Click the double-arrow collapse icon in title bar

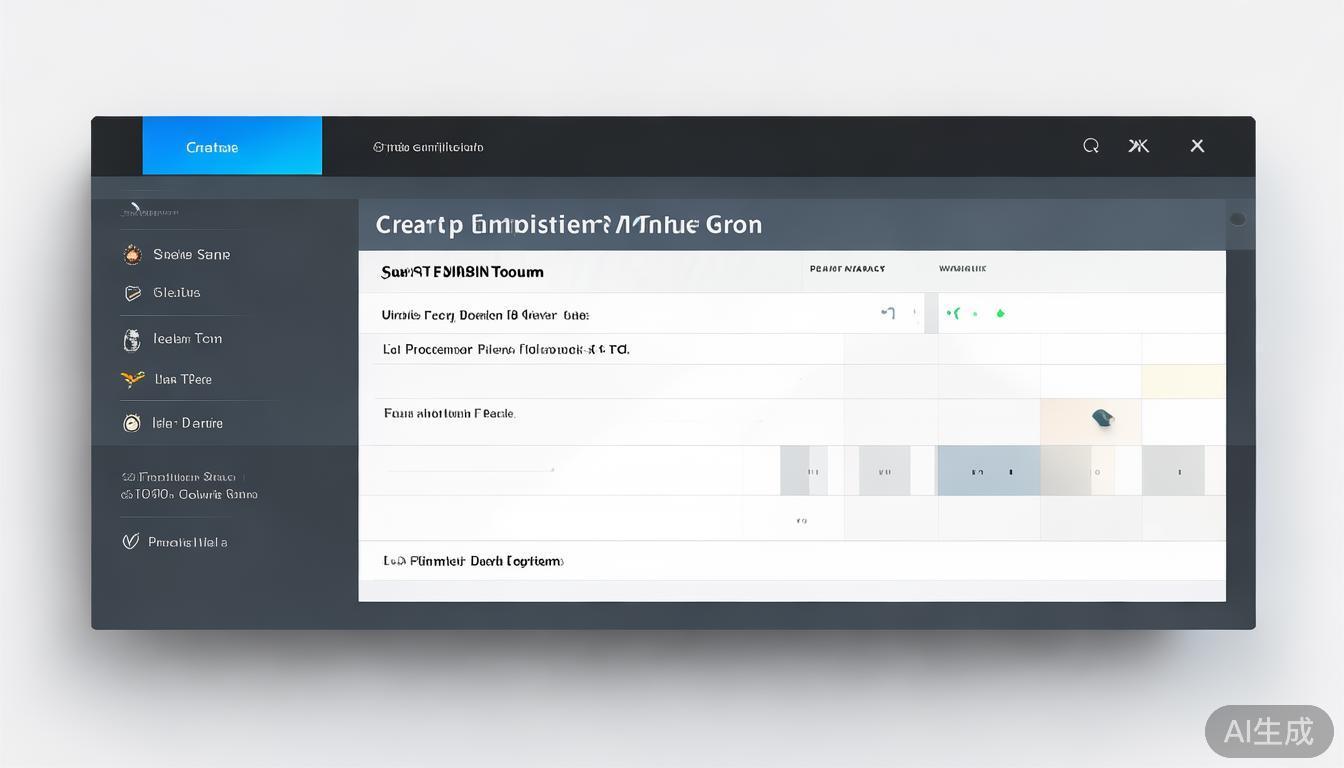pos(1138,146)
